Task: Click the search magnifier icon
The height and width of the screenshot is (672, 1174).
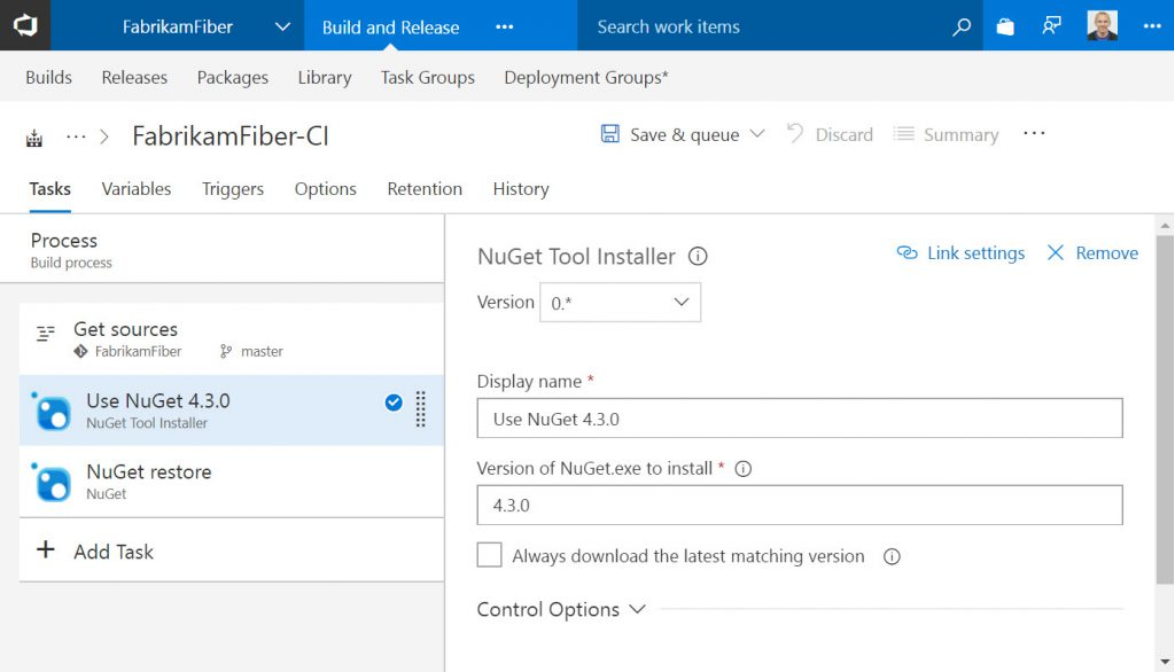Action: tap(961, 27)
